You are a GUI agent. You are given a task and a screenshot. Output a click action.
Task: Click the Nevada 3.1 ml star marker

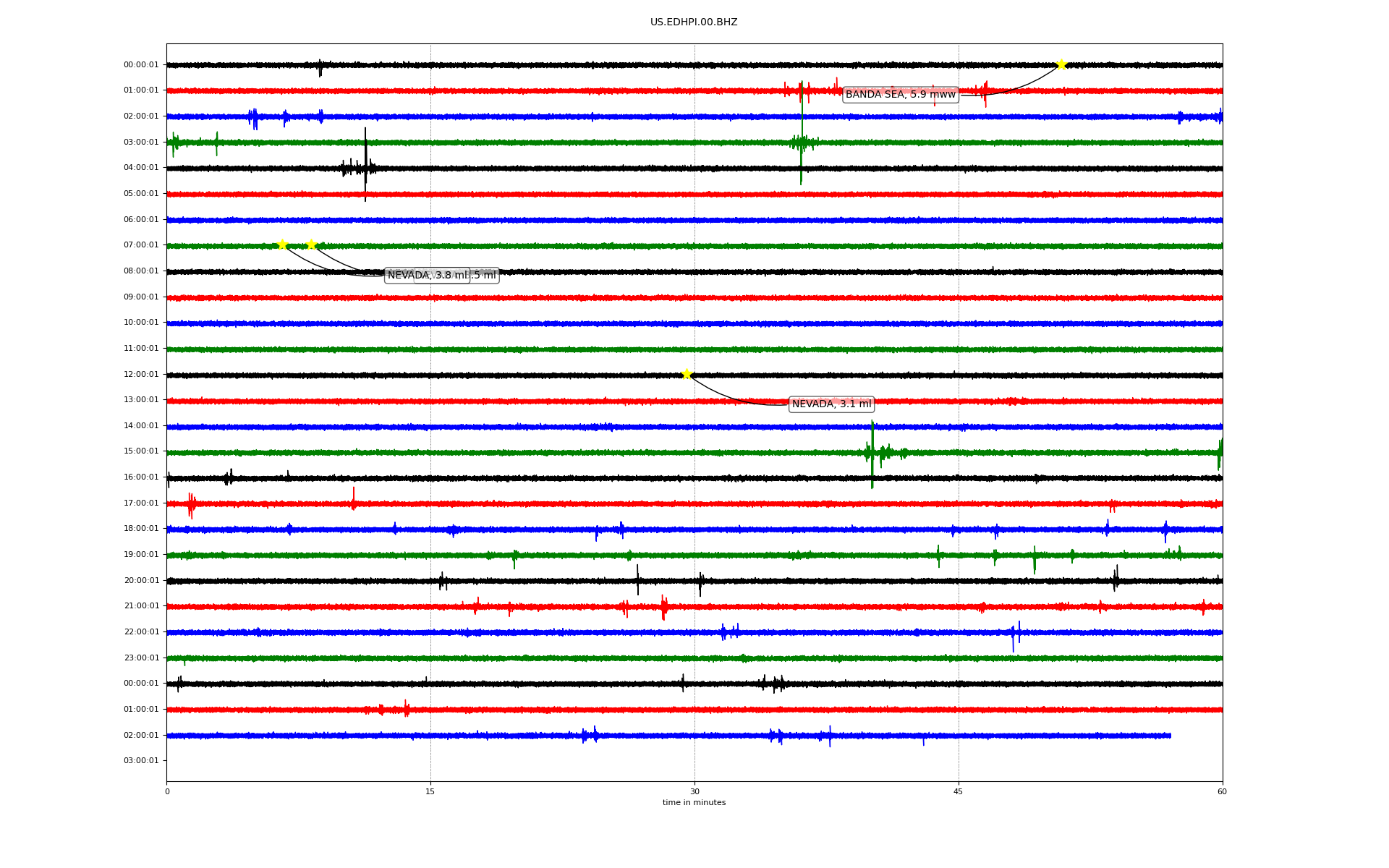point(687,374)
